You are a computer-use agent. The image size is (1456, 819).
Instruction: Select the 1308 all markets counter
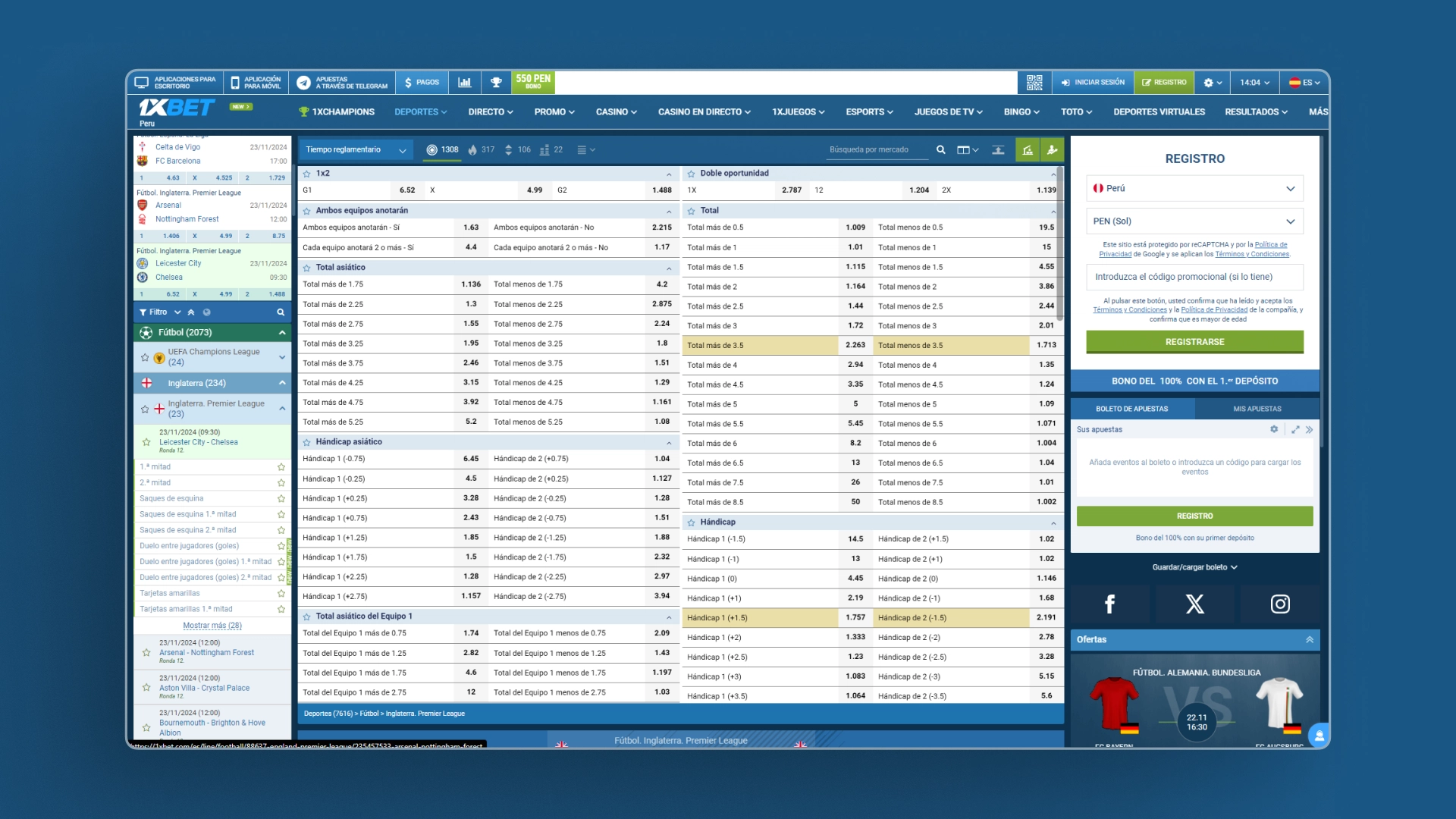(x=443, y=150)
